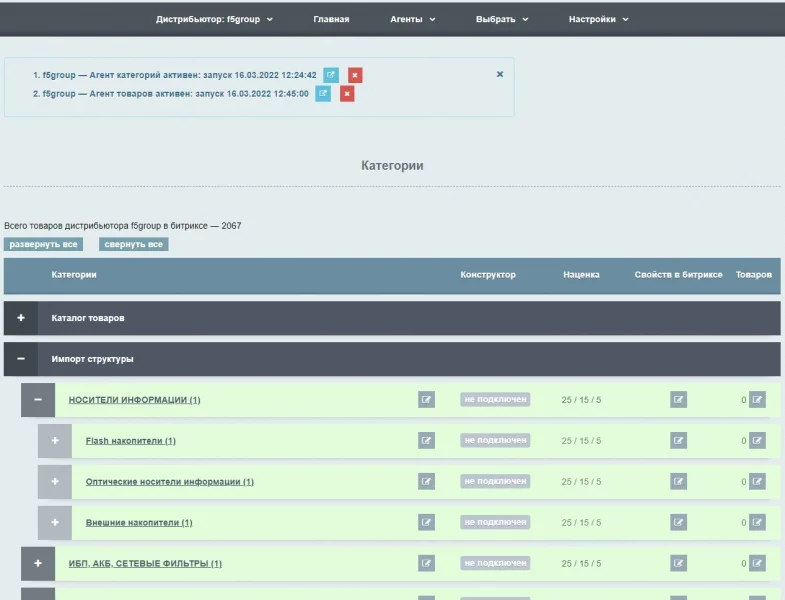785x600 pixels.
Task: Edit Bitrix properties for Flash накопители row
Action: tap(679, 441)
